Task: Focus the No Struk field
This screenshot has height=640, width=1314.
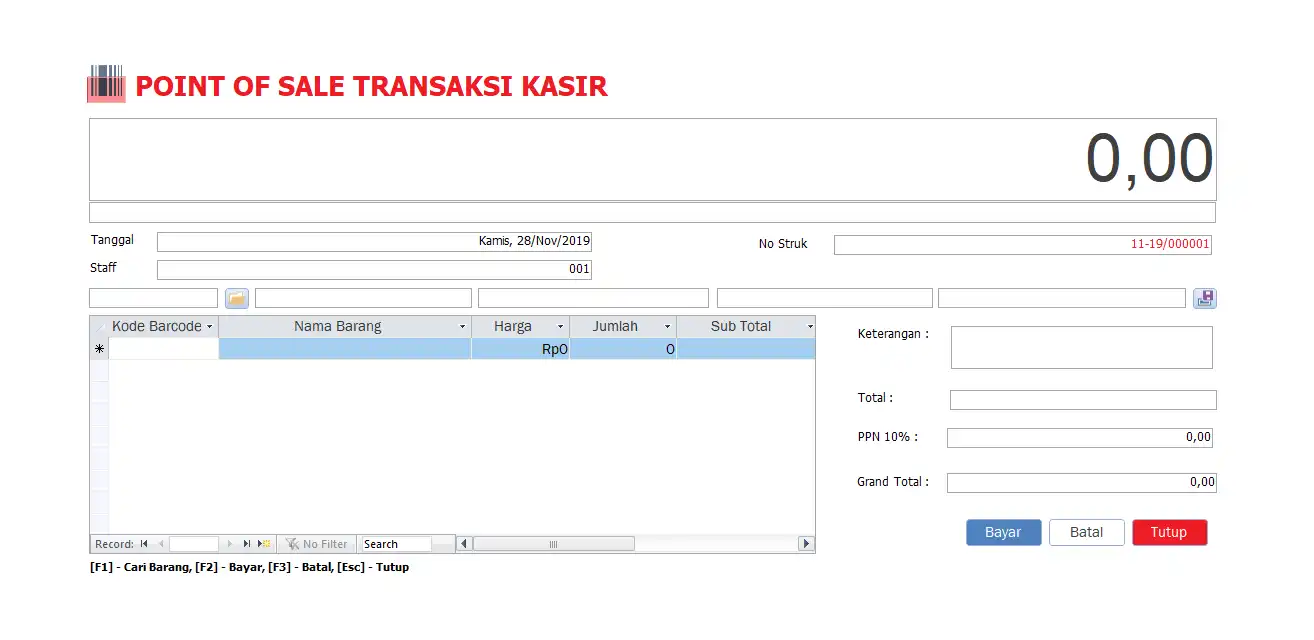Action: [1023, 244]
